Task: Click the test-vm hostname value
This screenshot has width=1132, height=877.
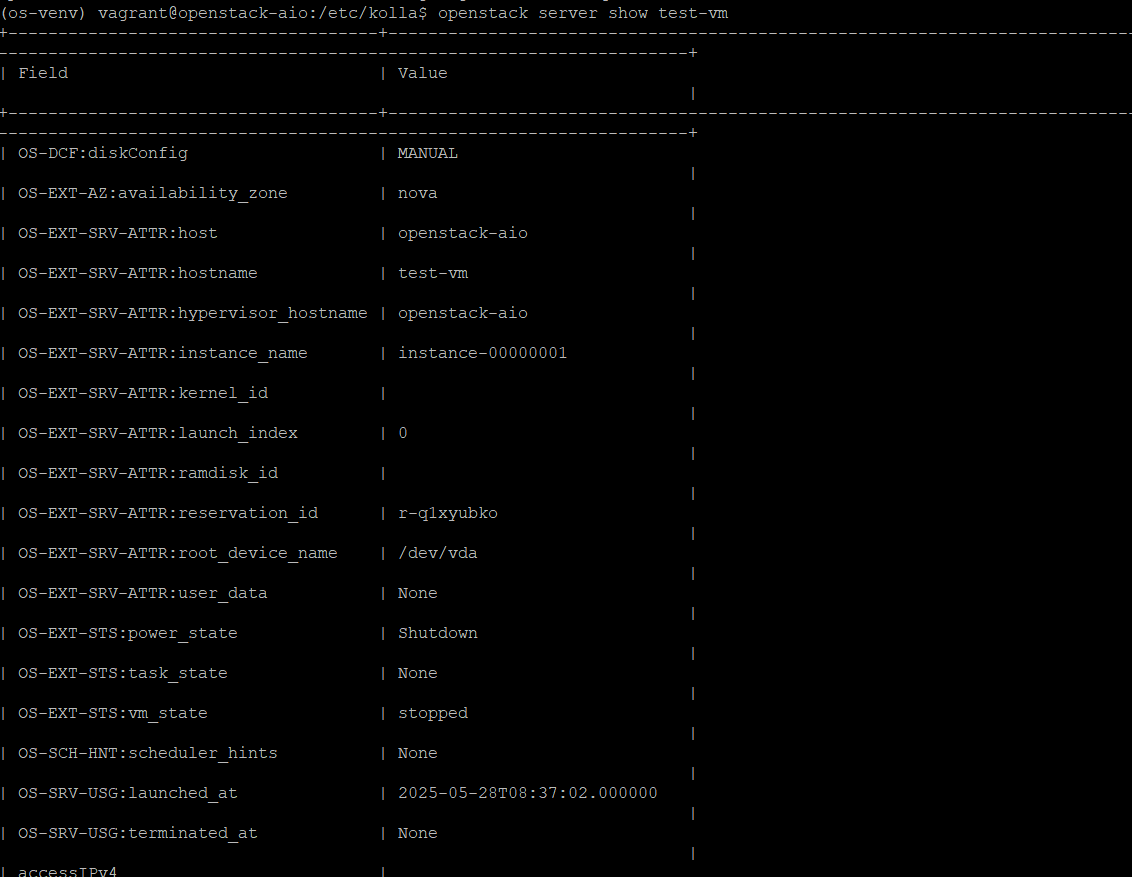Action: pos(433,273)
